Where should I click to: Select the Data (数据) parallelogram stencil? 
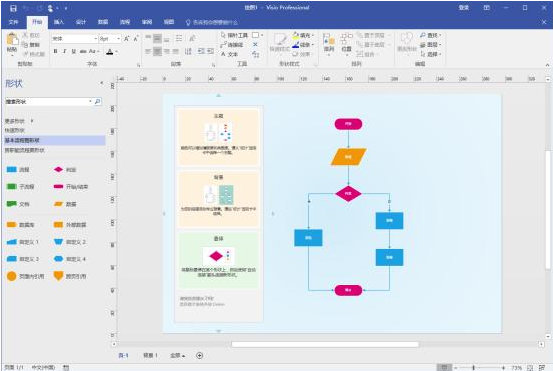click(x=65, y=204)
